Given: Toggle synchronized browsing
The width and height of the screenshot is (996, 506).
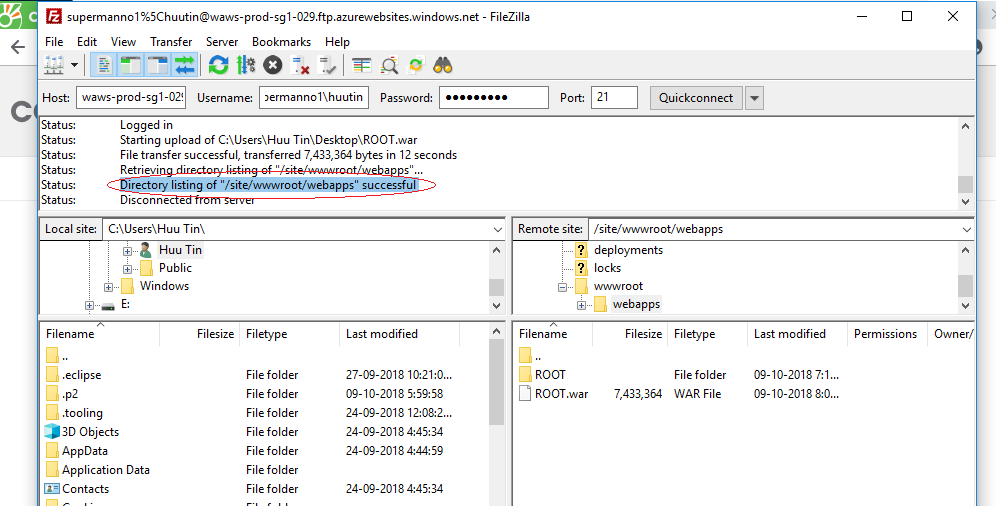Looking at the screenshot, I should (x=415, y=65).
